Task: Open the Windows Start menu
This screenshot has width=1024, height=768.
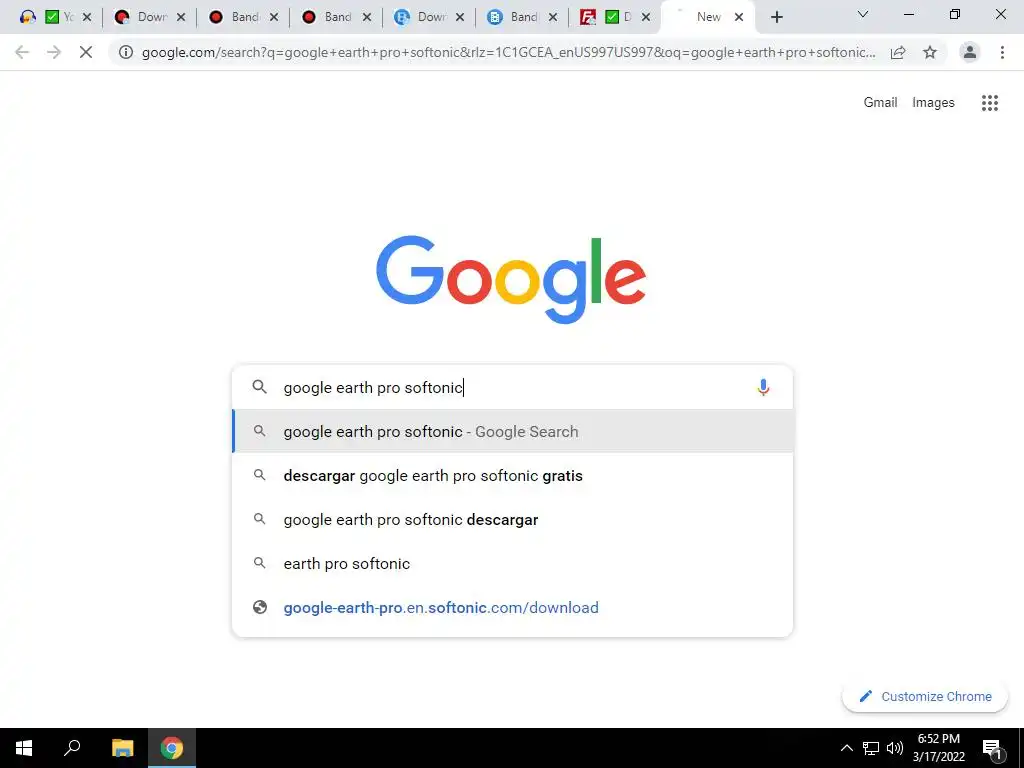Action: tap(24, 748)
